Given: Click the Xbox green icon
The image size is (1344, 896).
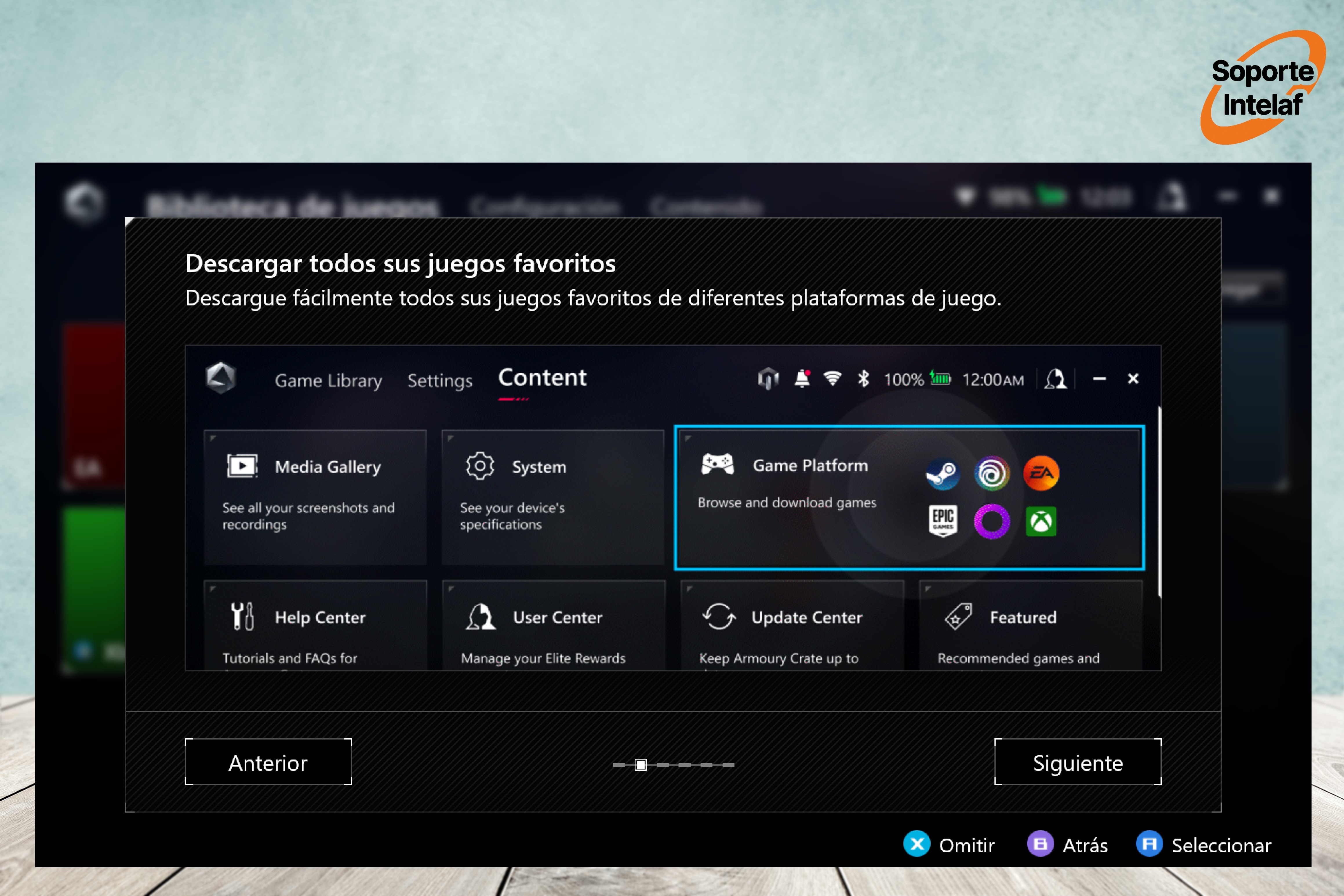Looking at the screenshot, I should tap(1041, 521).
